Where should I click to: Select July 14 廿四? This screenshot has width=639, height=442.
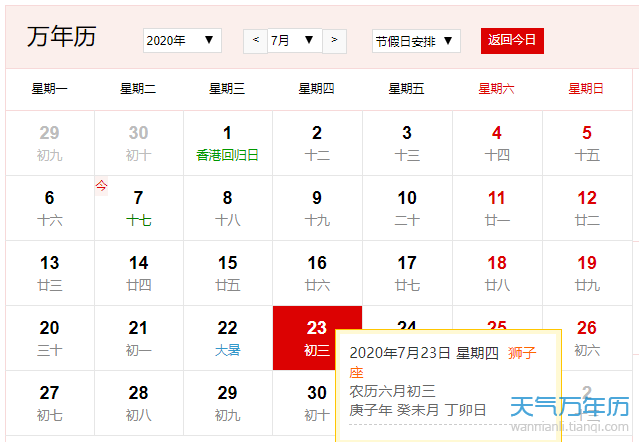[139, 273]
